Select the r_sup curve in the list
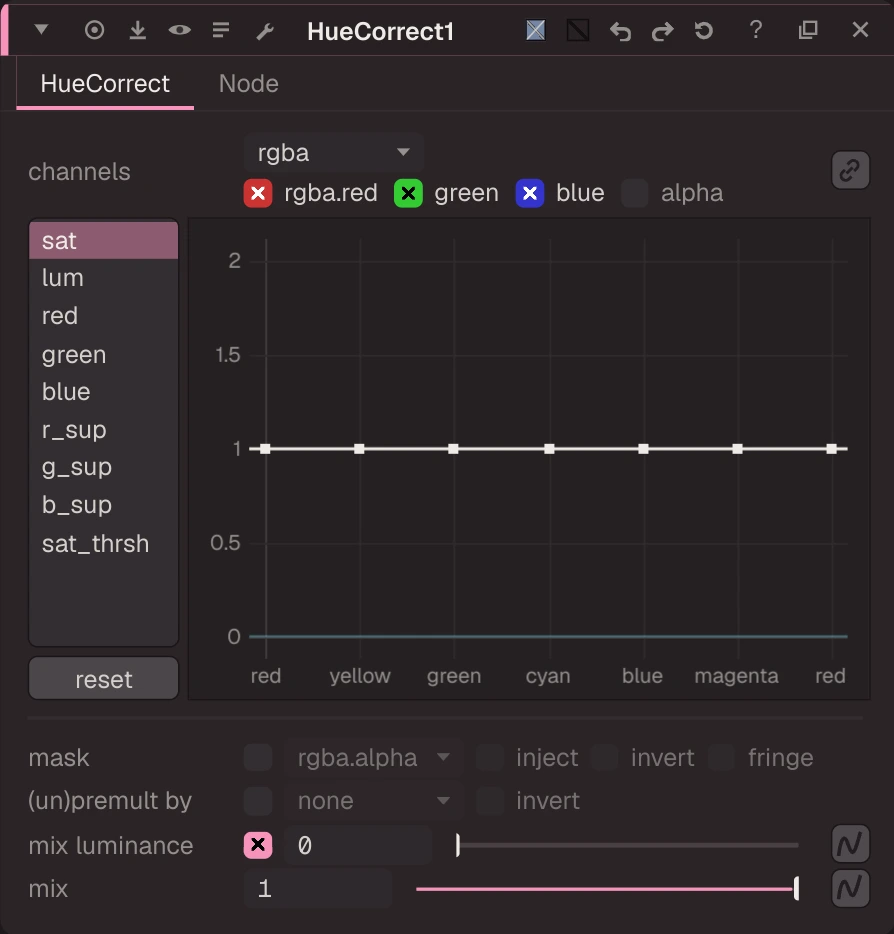This screenshot has width=894, height=934. 104,429
